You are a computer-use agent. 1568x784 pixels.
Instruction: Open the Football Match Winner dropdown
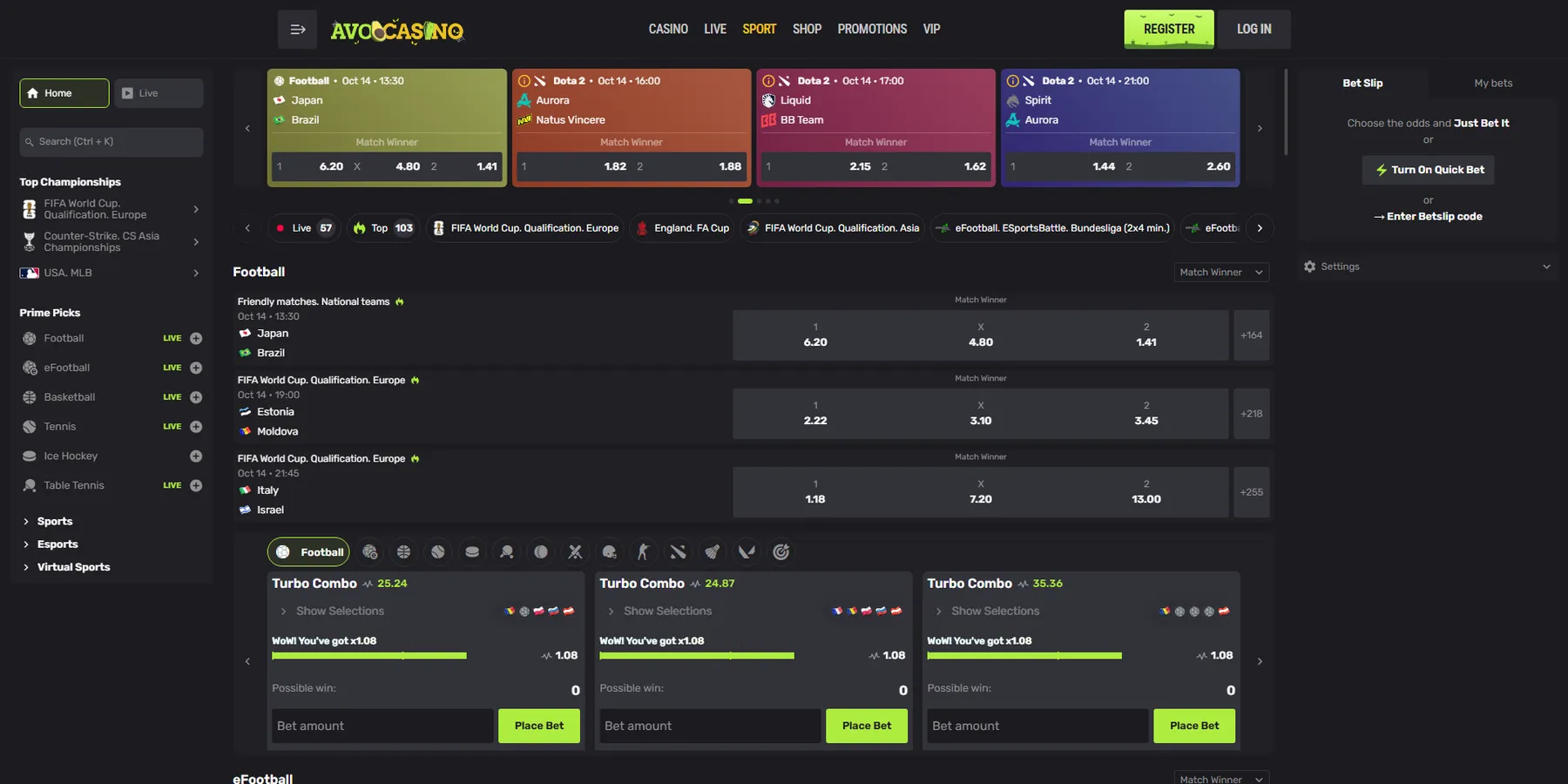click(1220, 273)
